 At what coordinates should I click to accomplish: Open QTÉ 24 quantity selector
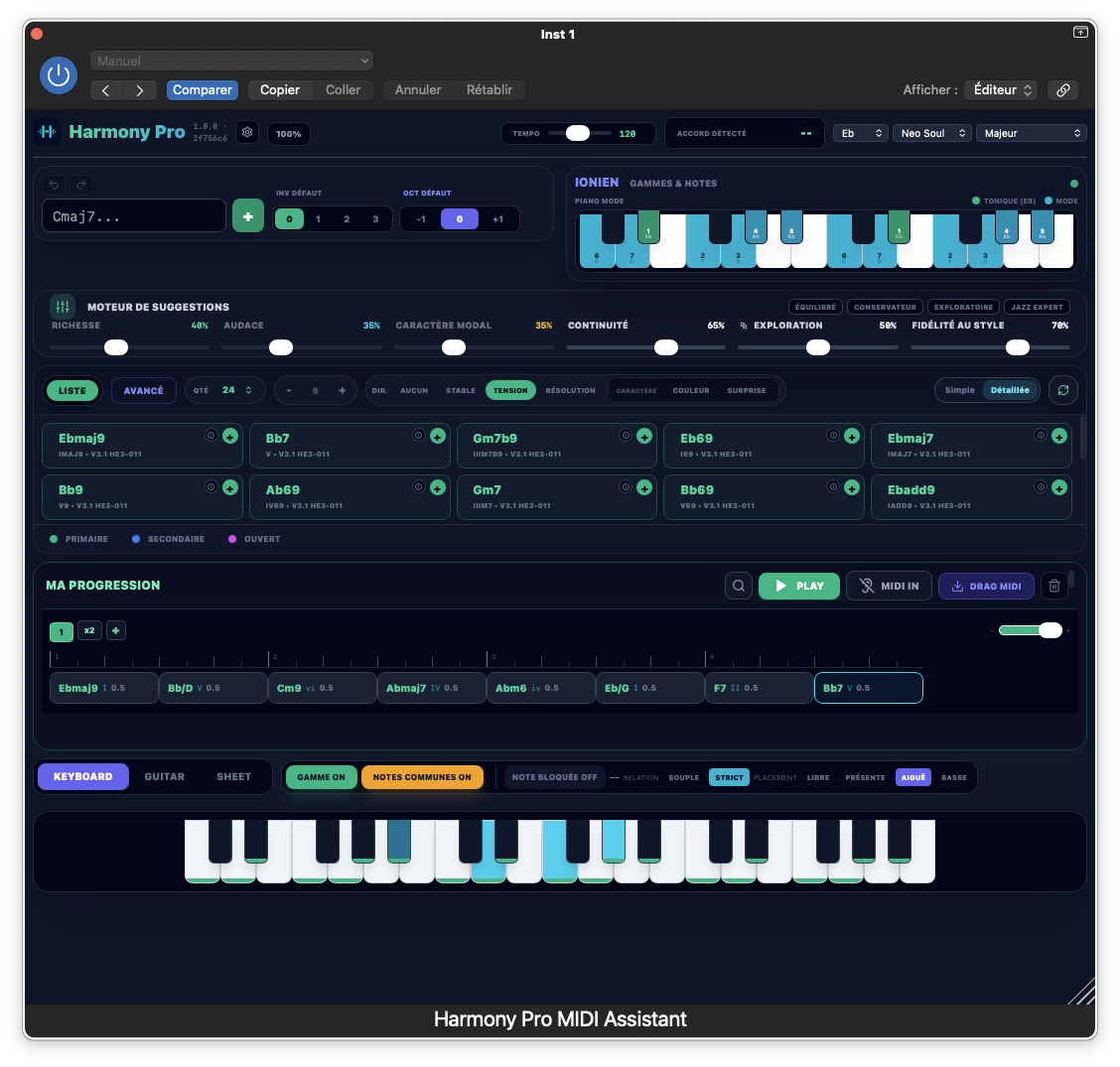pyautogui.click(x=225, y=390)
